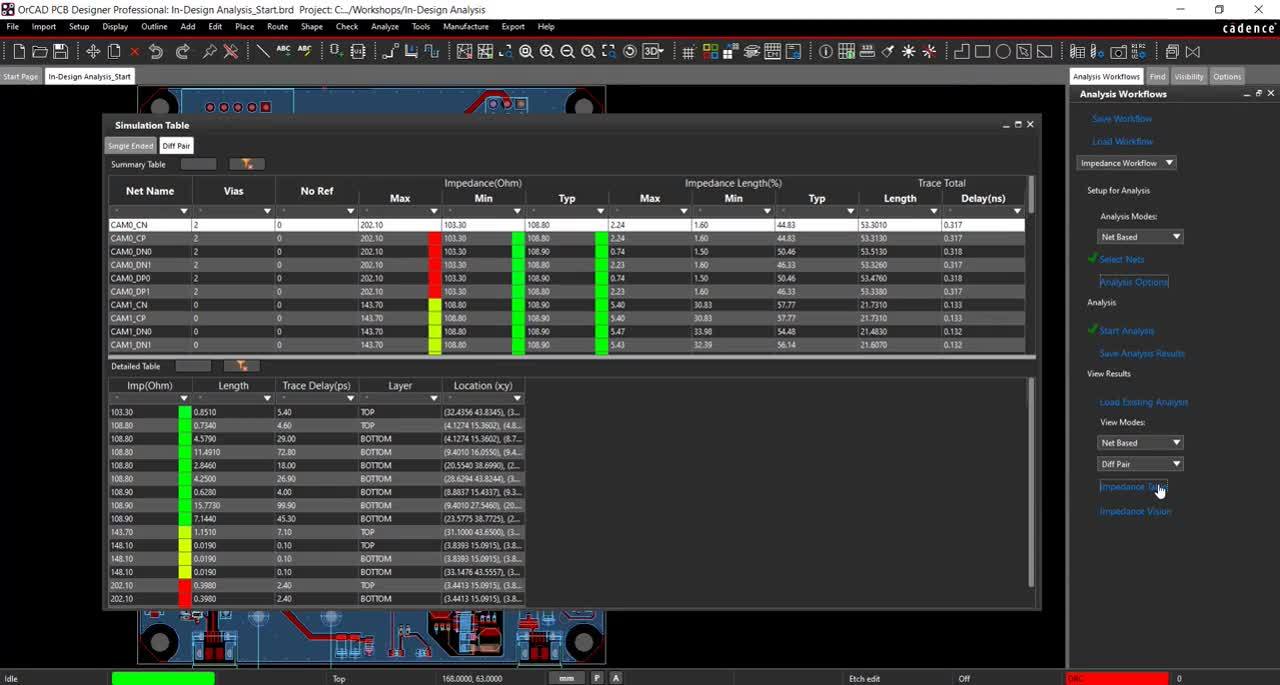Viewport: 1280px width, 685px height.
Task: Click the red impedance cell for CAM0_CP
Action: coord(434,238)
